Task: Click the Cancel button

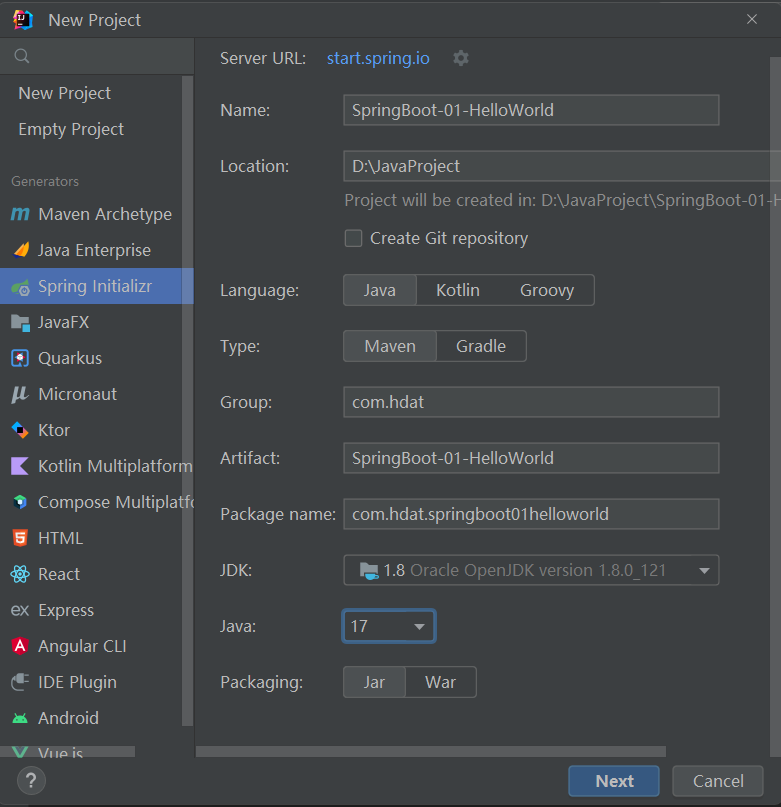Action: pos(718,781)
